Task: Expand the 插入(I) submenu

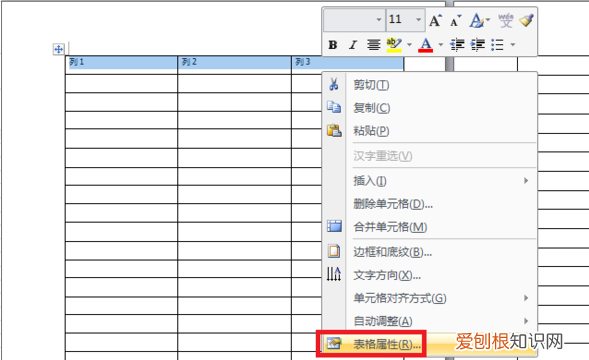Action: coord(430,181)
